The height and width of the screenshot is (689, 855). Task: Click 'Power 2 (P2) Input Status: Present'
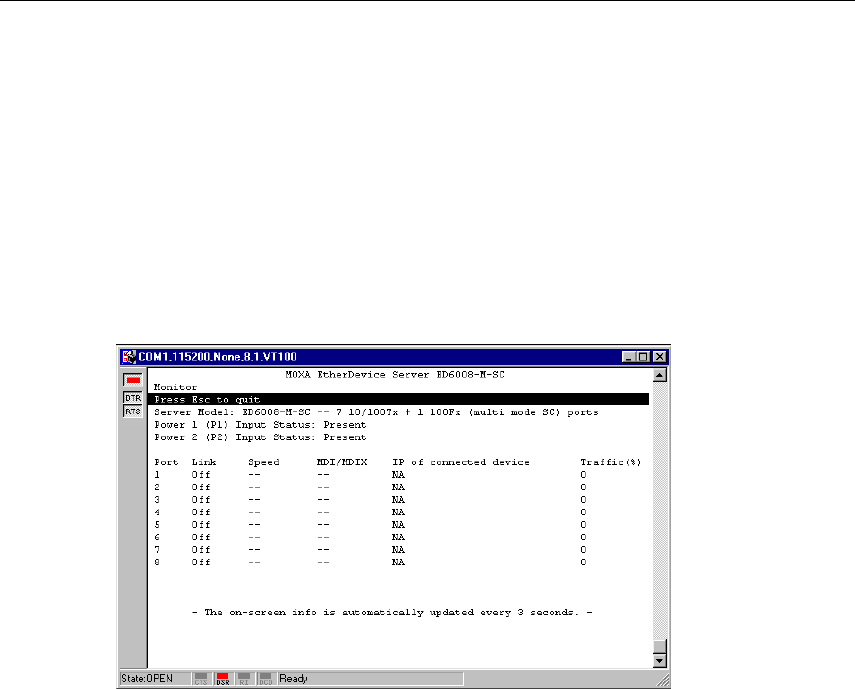(x=260, y=437)
